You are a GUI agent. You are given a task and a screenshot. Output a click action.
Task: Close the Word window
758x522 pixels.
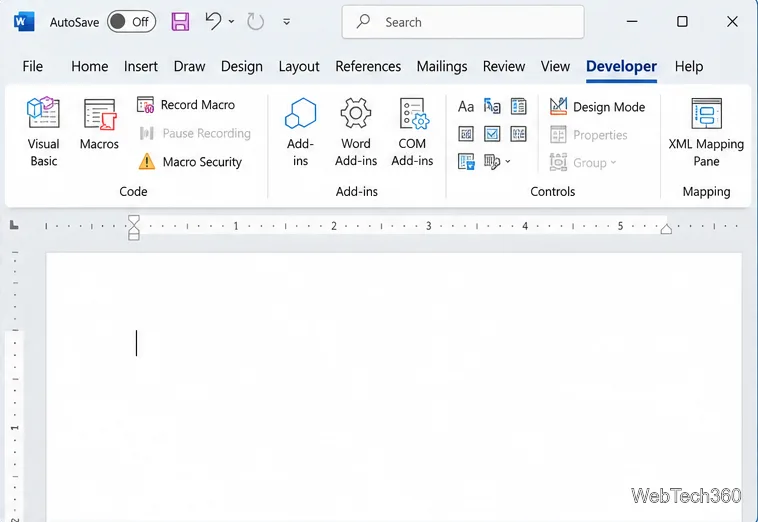tap(732, 22)
